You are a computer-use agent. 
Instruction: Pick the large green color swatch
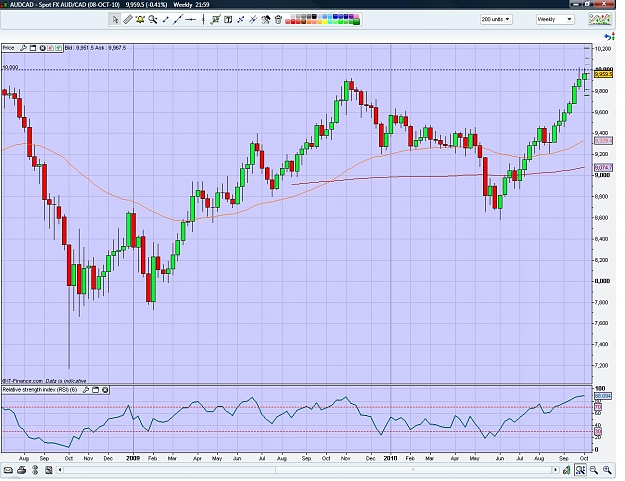[356, 21]
